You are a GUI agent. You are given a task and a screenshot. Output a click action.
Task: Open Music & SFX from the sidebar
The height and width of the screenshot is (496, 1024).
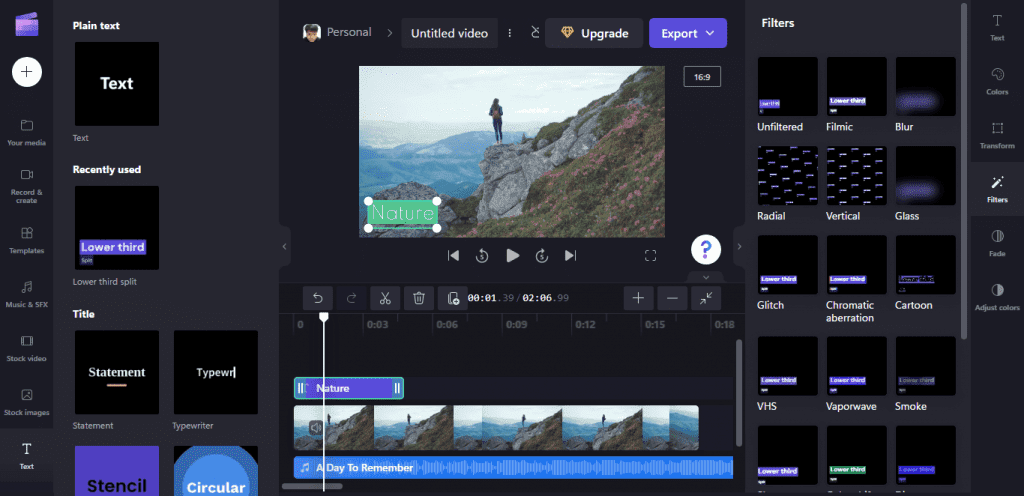pyautogui.click(x=27, y=294)
